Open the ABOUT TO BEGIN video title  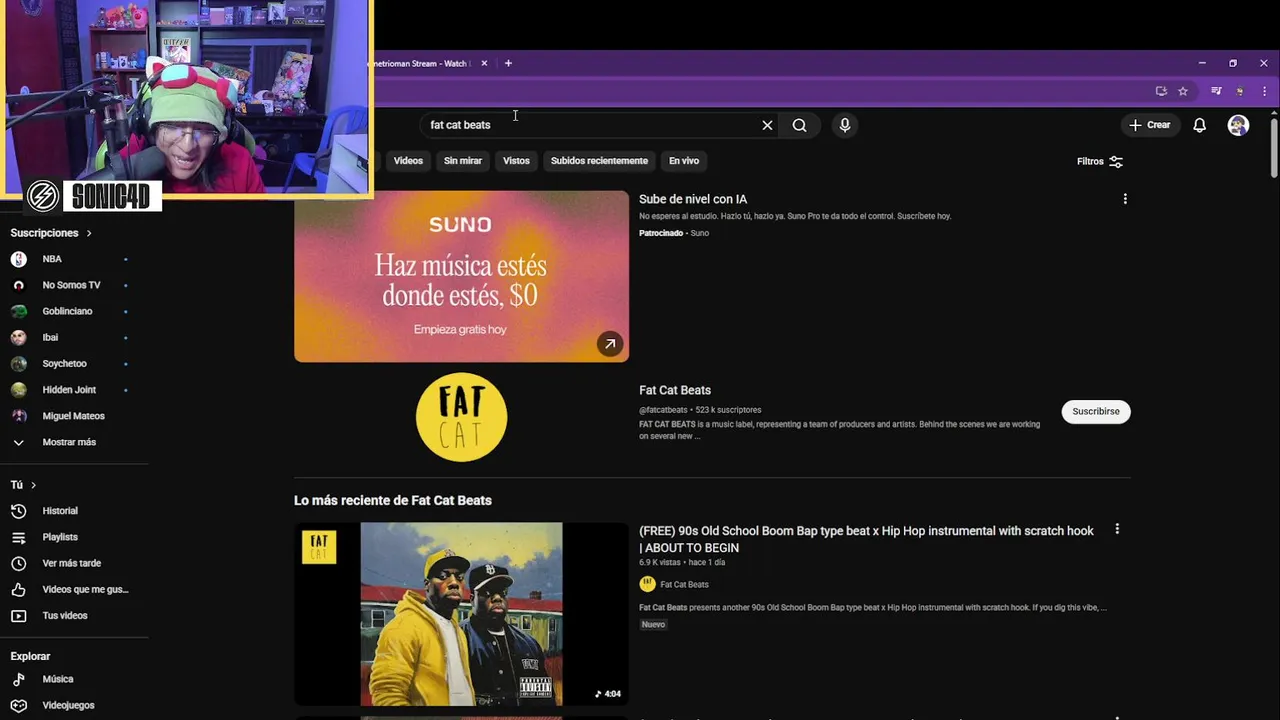pyautogui.click(x=866, y=539)
